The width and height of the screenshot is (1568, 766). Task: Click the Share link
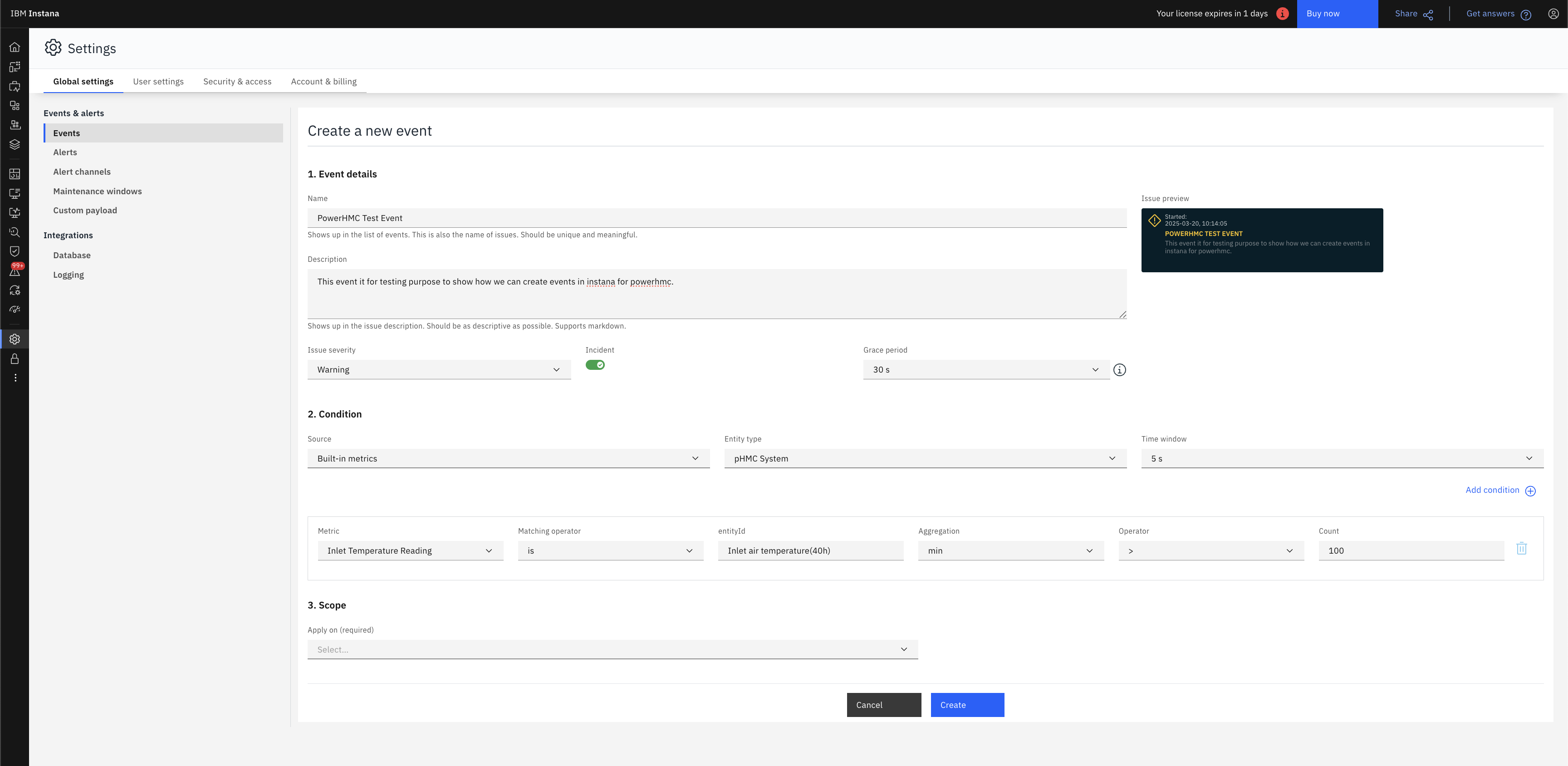pyautogui.click(x=1406, y=14)
